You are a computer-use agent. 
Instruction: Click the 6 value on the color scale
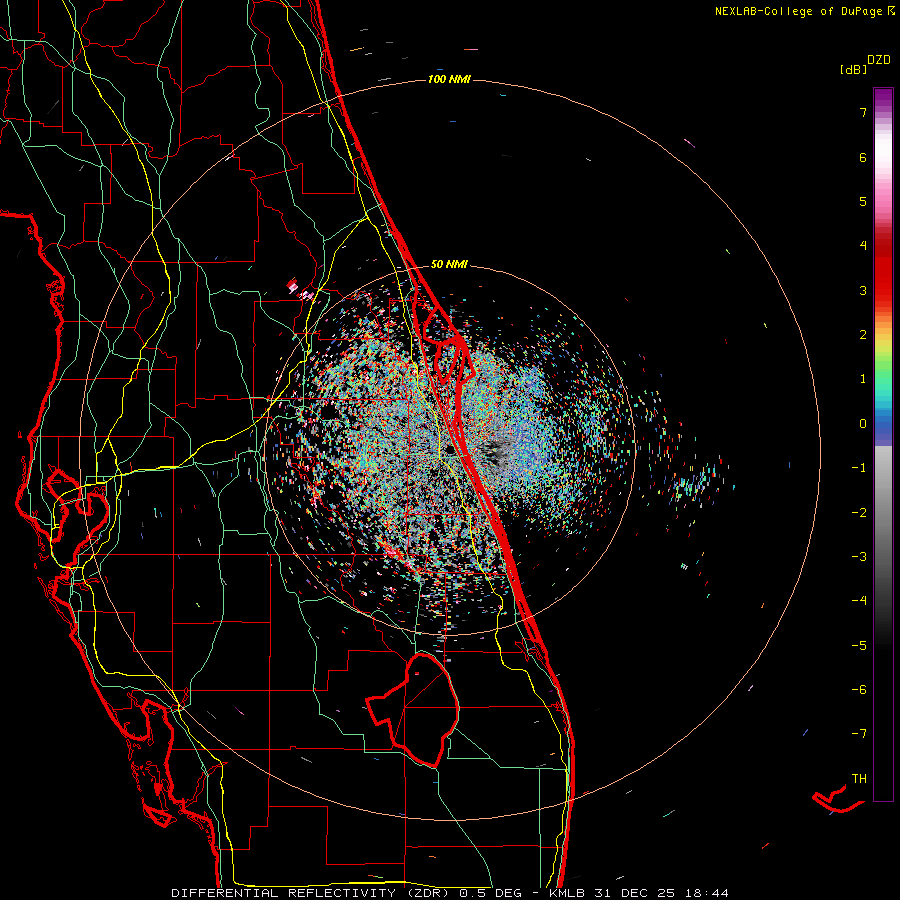pyautogui.click(x=863, y=157)
